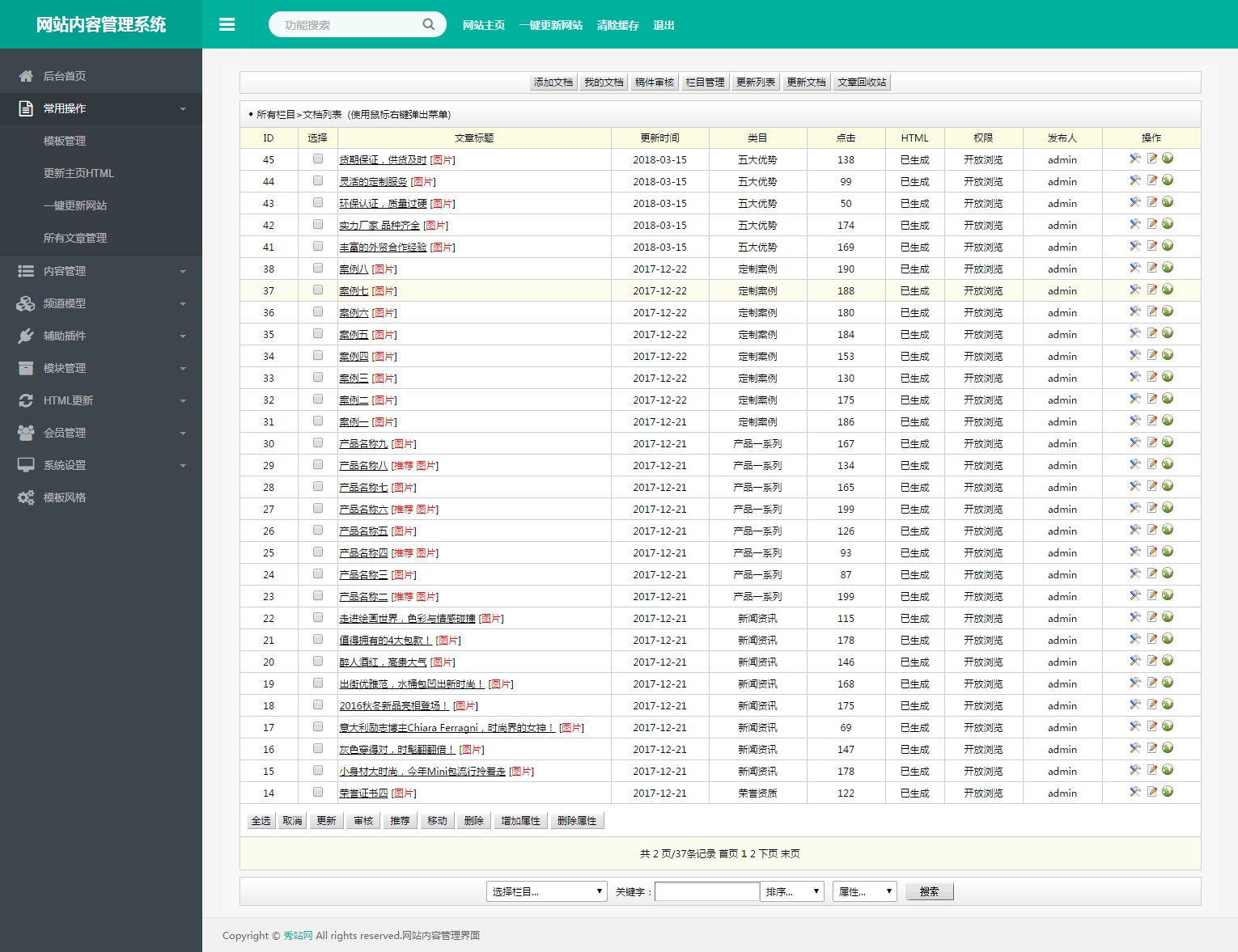Click the search magnifier icon in top bar
Viewport: 1238px width, 952px height.
[x=428, y=24]
